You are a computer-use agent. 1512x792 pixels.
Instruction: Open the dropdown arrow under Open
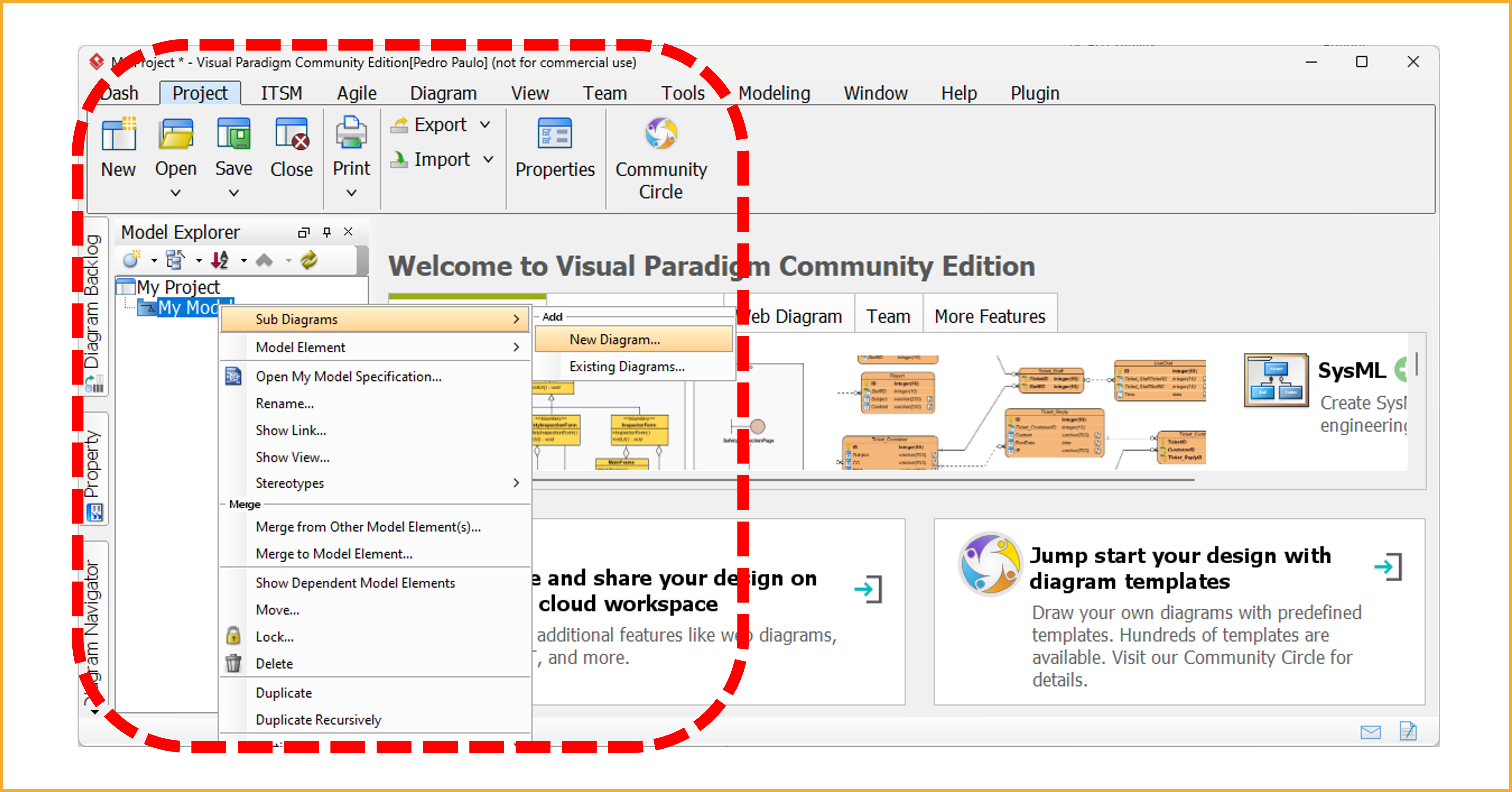(x=175, y=192)
